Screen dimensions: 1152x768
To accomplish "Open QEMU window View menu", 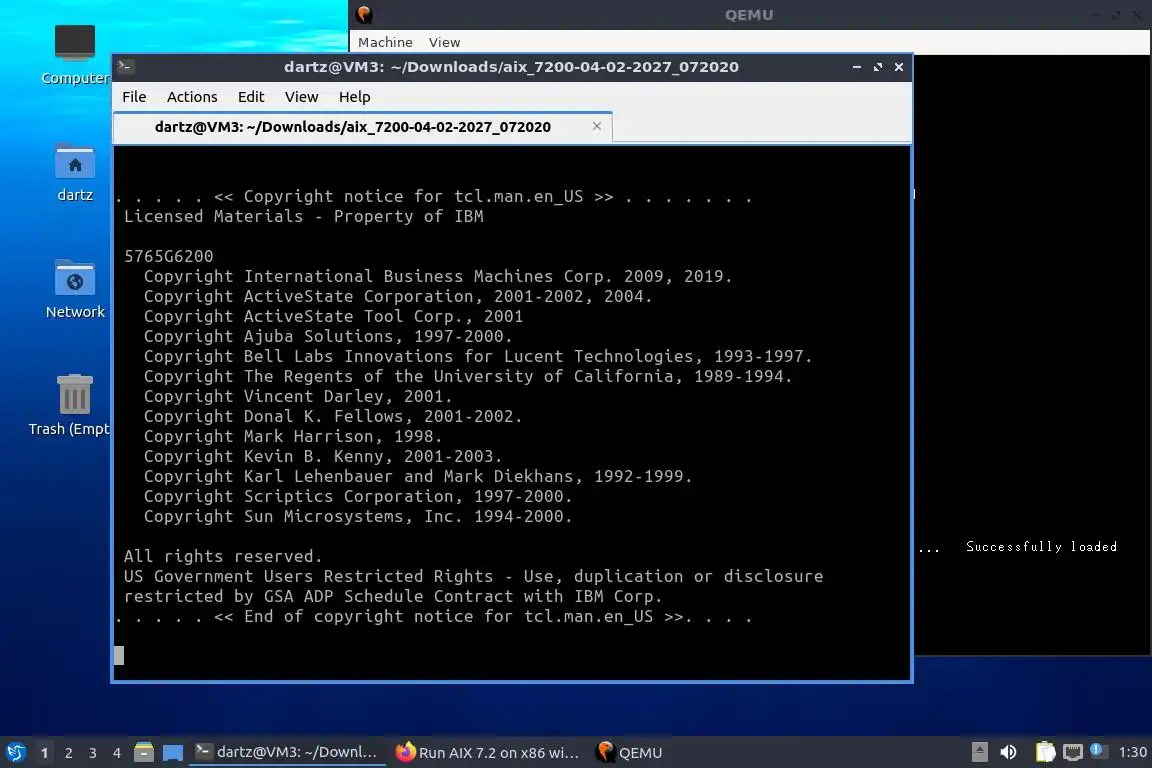I will click(444, 43).
